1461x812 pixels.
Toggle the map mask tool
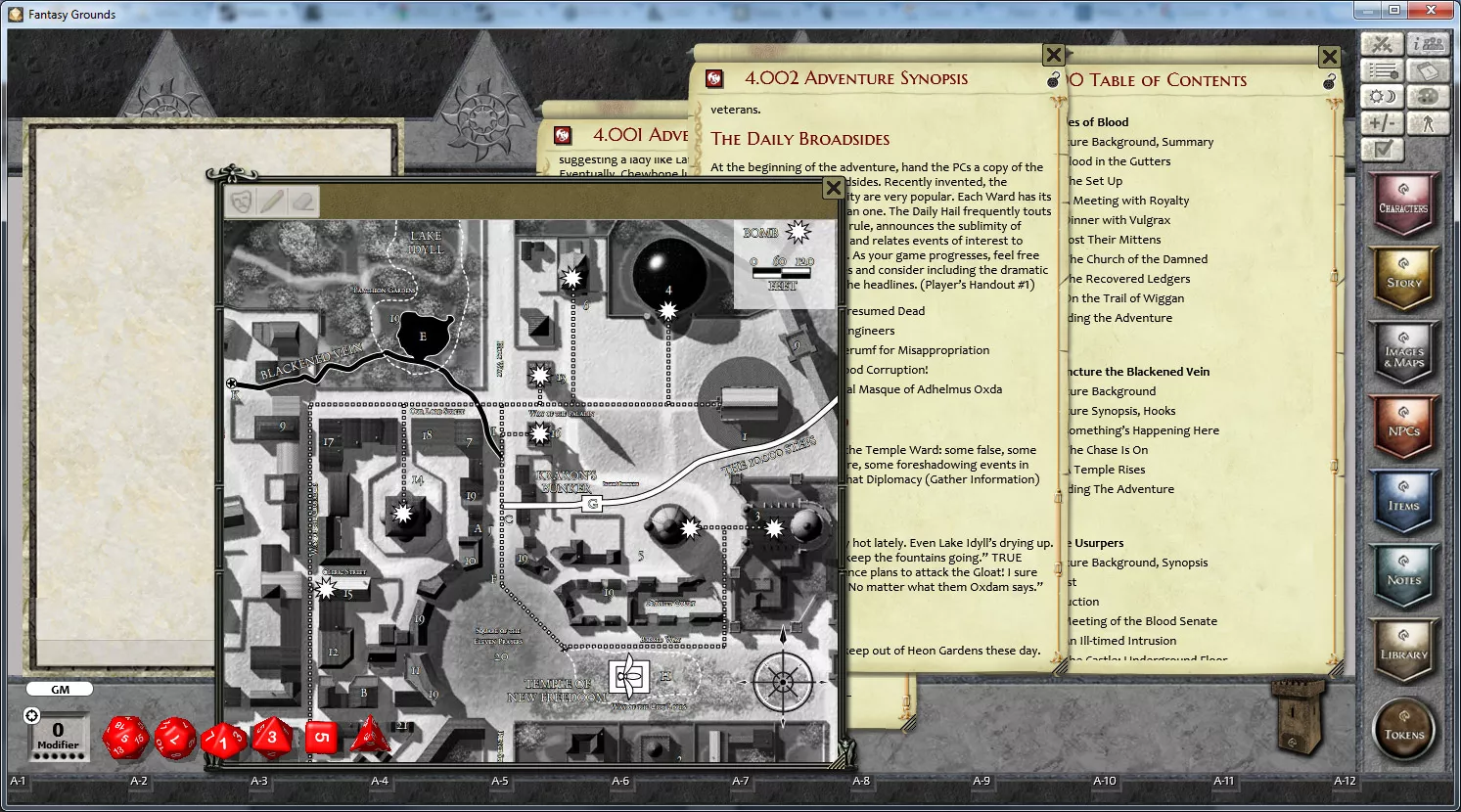coord(241,202)
